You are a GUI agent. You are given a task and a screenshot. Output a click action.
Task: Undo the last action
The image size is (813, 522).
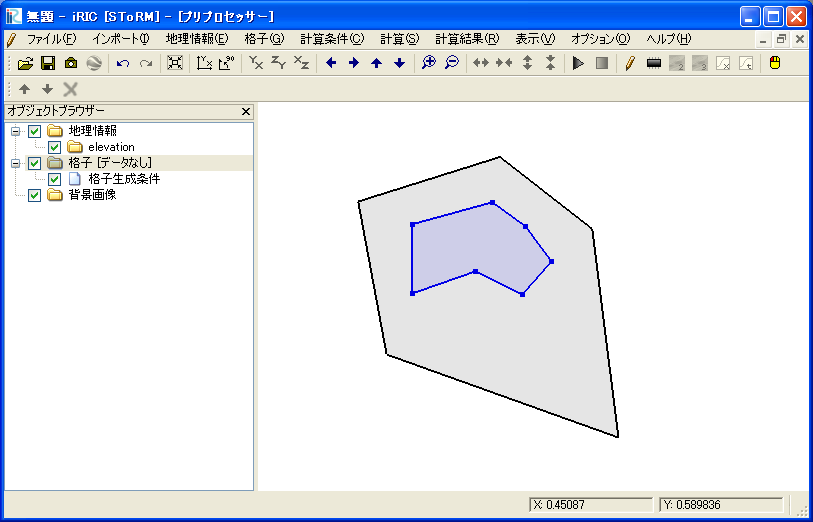tap(123, 63)
